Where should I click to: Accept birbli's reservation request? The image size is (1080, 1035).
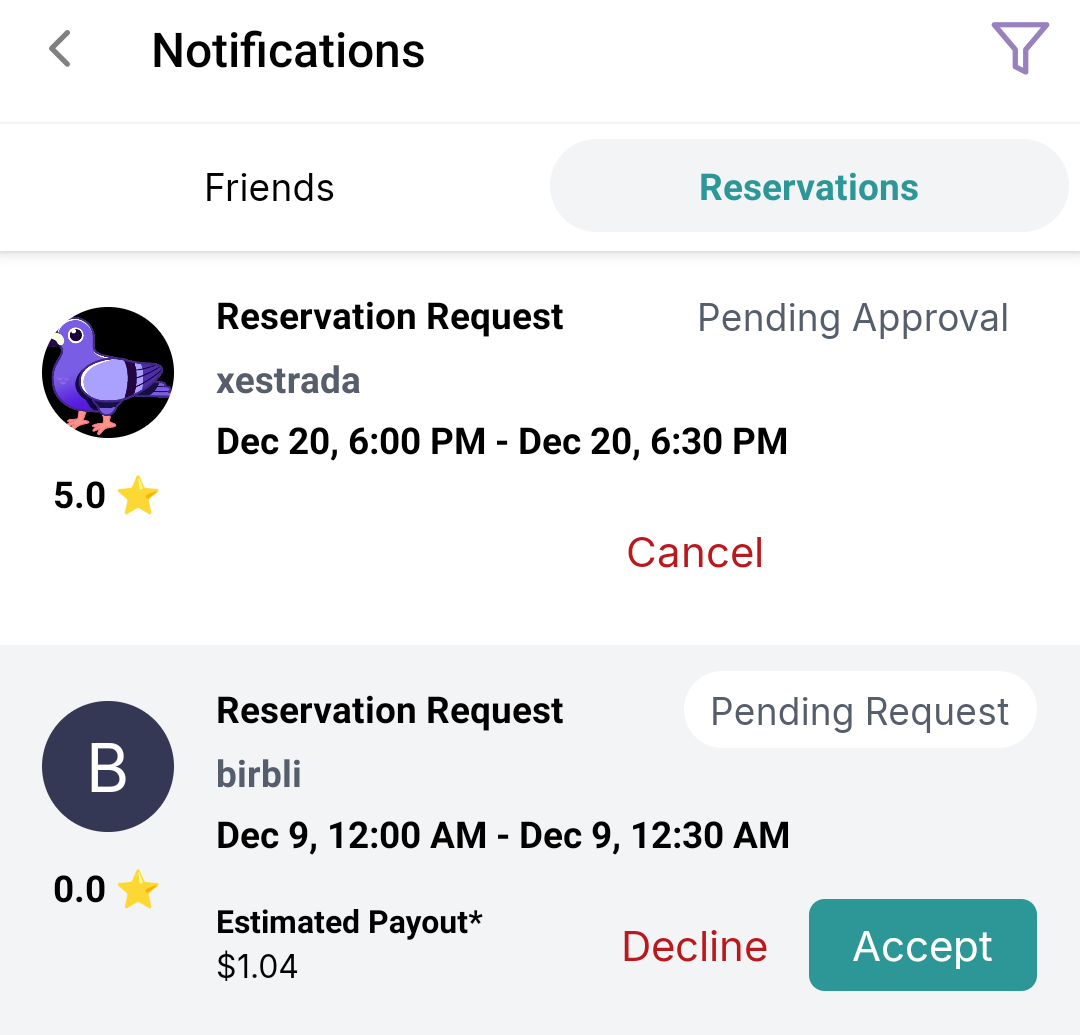tap(921, 945)
